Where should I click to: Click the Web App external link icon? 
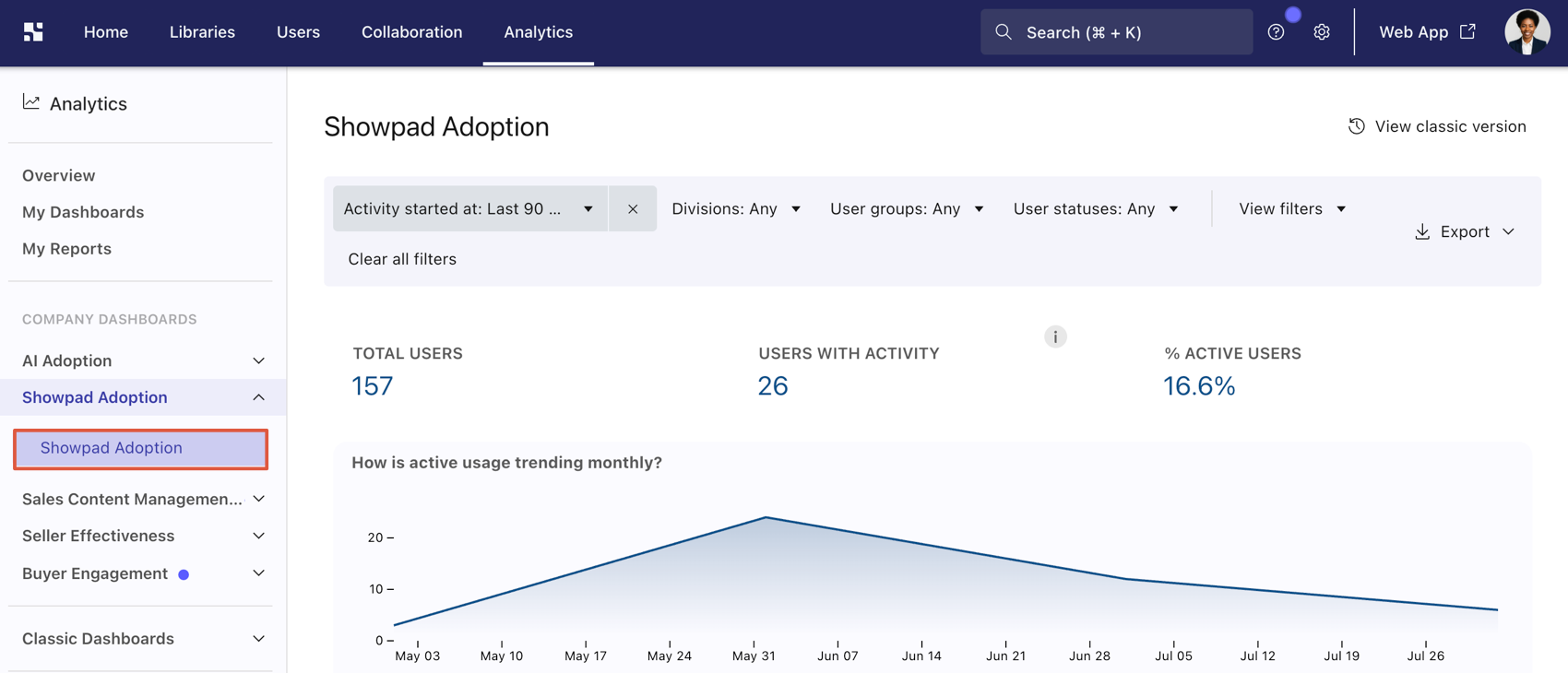(x=1467, y=31)
